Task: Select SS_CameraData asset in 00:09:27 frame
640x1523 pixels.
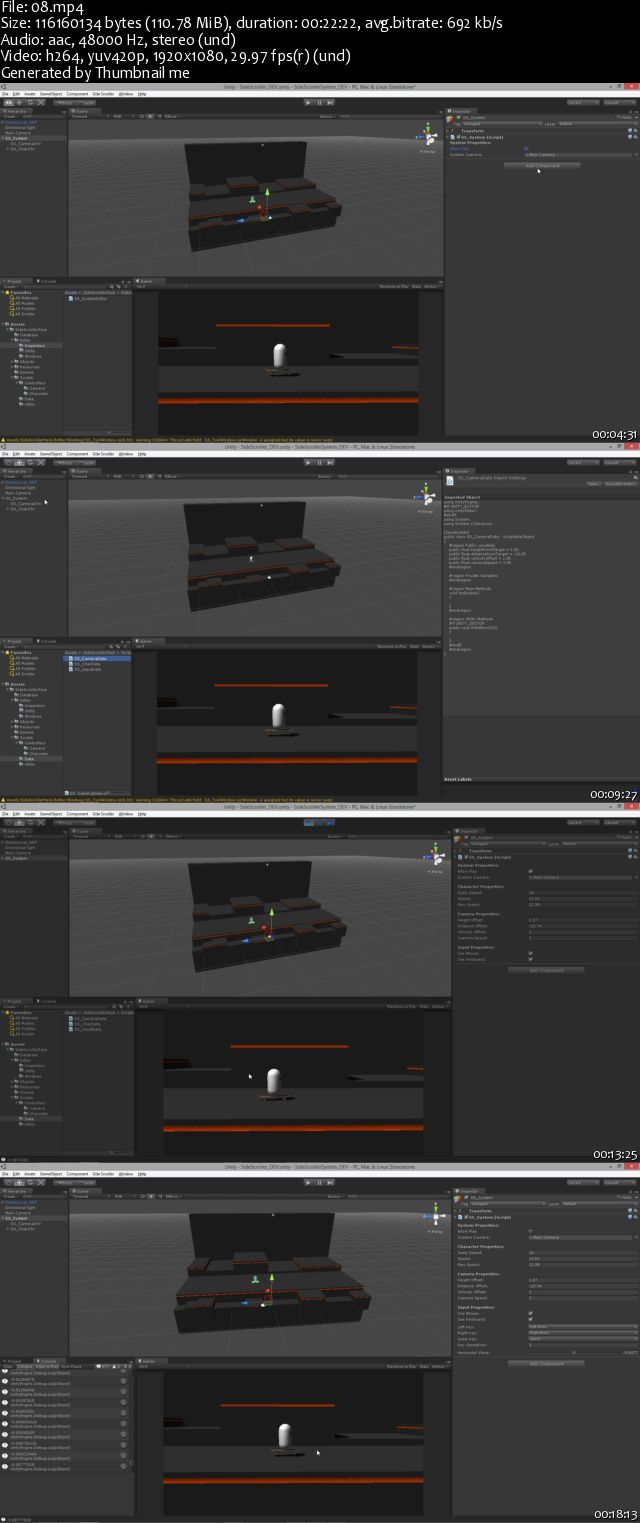Action: coord(88,658)
